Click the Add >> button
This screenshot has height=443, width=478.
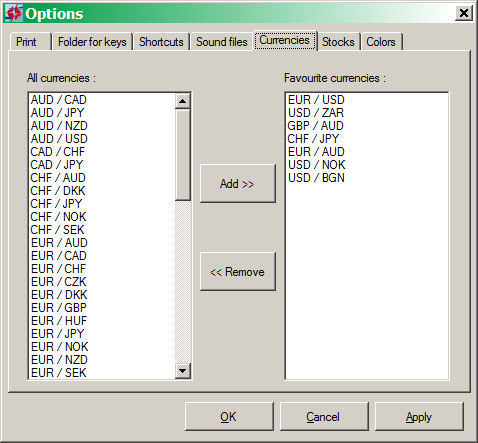[238, 183]
